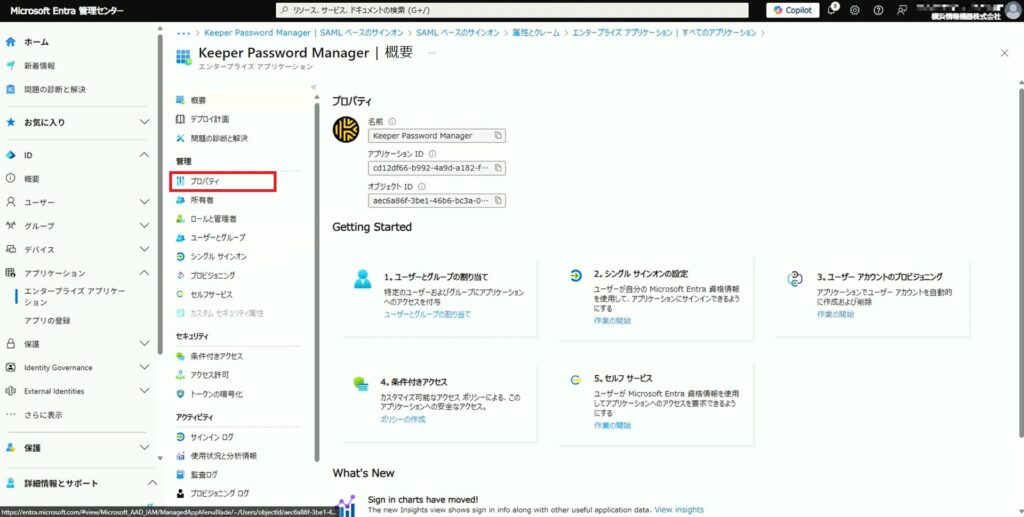Expand the External Identities section
The height and width of the screenshot is (517, 1024).
point(145,391)
